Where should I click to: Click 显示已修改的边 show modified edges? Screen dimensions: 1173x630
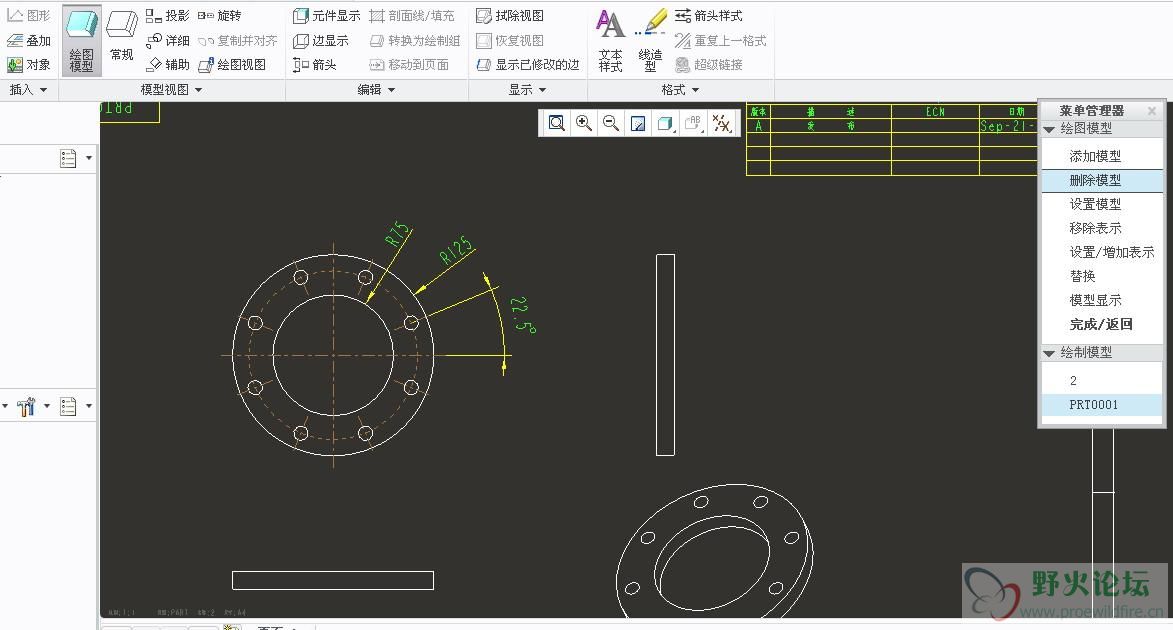point(528,65)
